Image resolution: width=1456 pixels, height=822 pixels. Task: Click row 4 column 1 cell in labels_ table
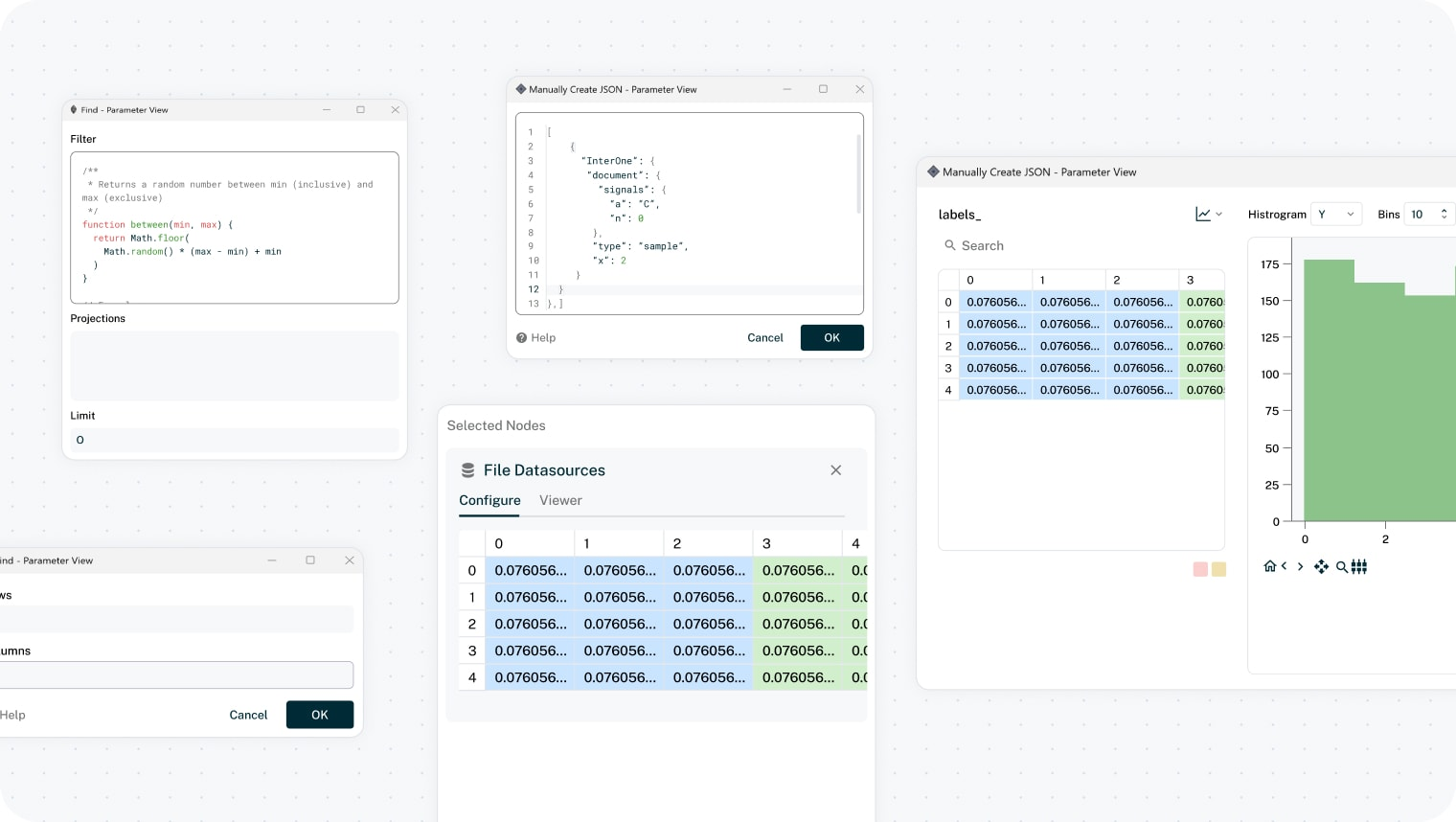(x=1069, y=390)
